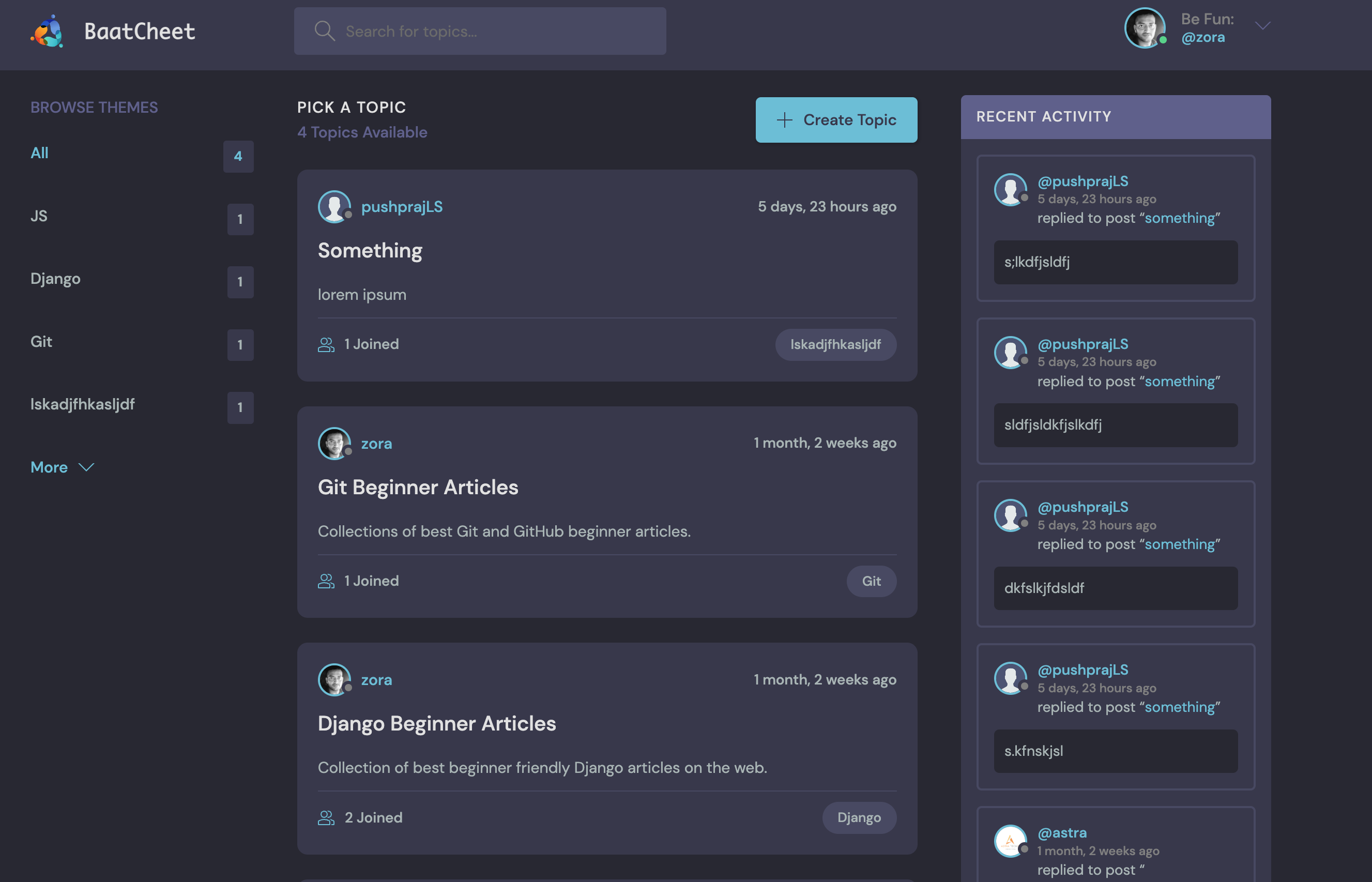This screenshot has width=1372, height=882.
Task: Open the Django Beginner Articles topic
Action: (x=437, y=723)
